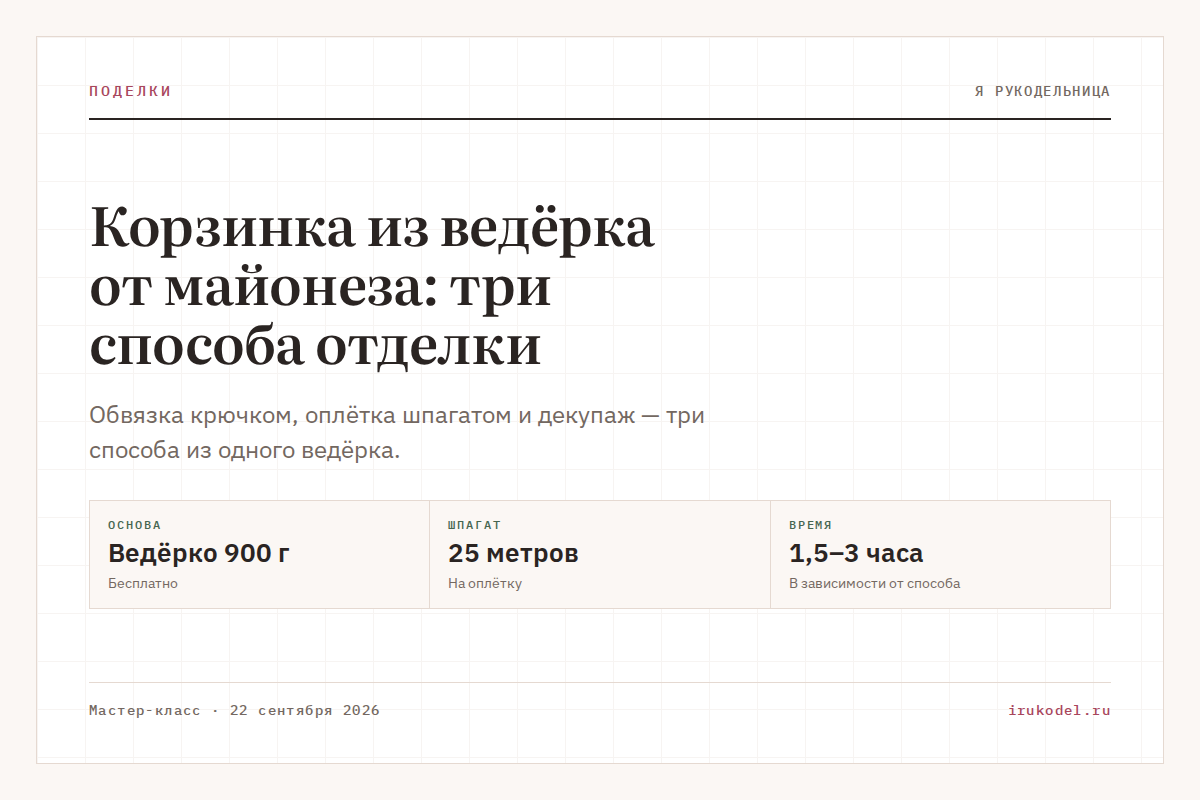Click the ШПАГАТ label
Screen dimensions: 1200x800
point(474,525)
